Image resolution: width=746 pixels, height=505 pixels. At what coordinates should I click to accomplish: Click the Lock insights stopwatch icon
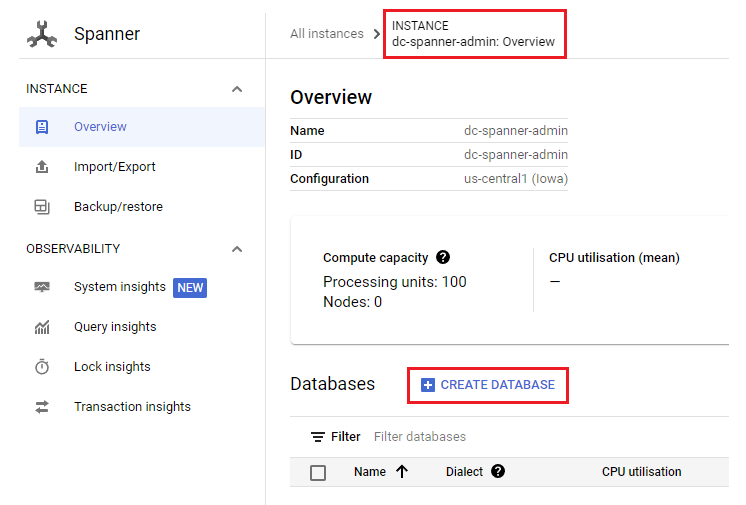click(x=42, y=366)
